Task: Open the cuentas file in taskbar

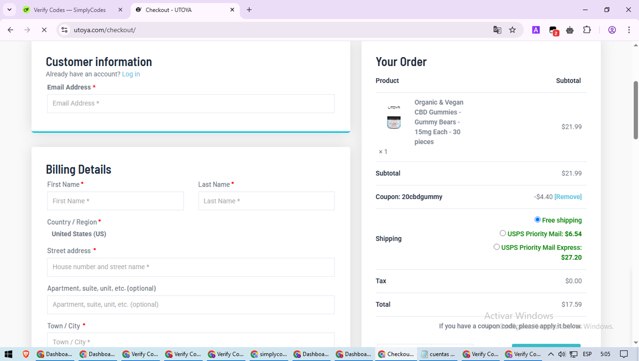Action: pos(438,354)
